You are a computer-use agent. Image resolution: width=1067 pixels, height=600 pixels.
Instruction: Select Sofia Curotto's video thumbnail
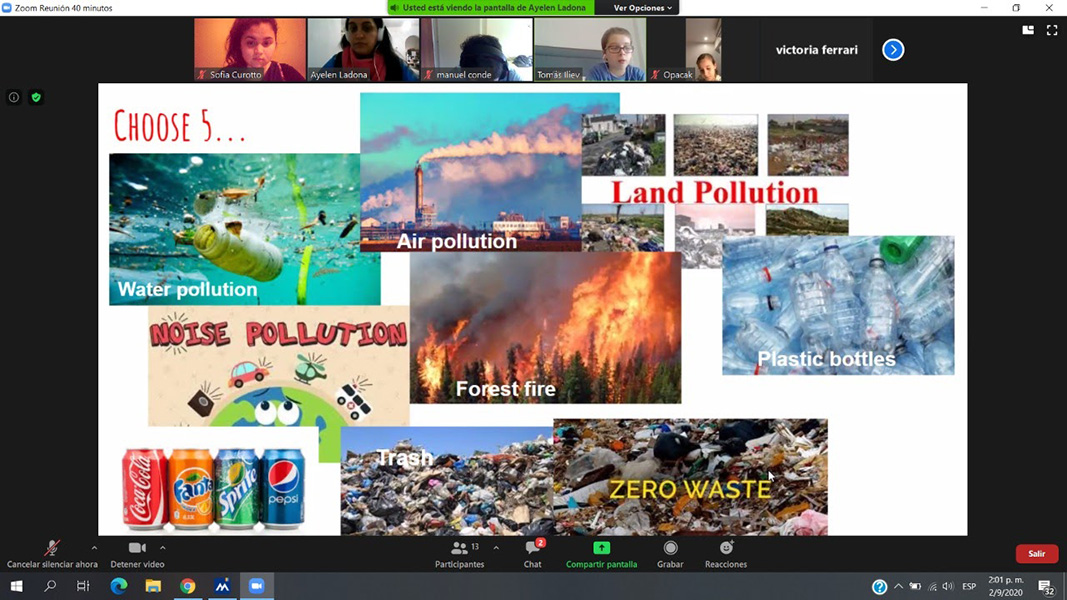pyautogui.click(x=250, y=49)
